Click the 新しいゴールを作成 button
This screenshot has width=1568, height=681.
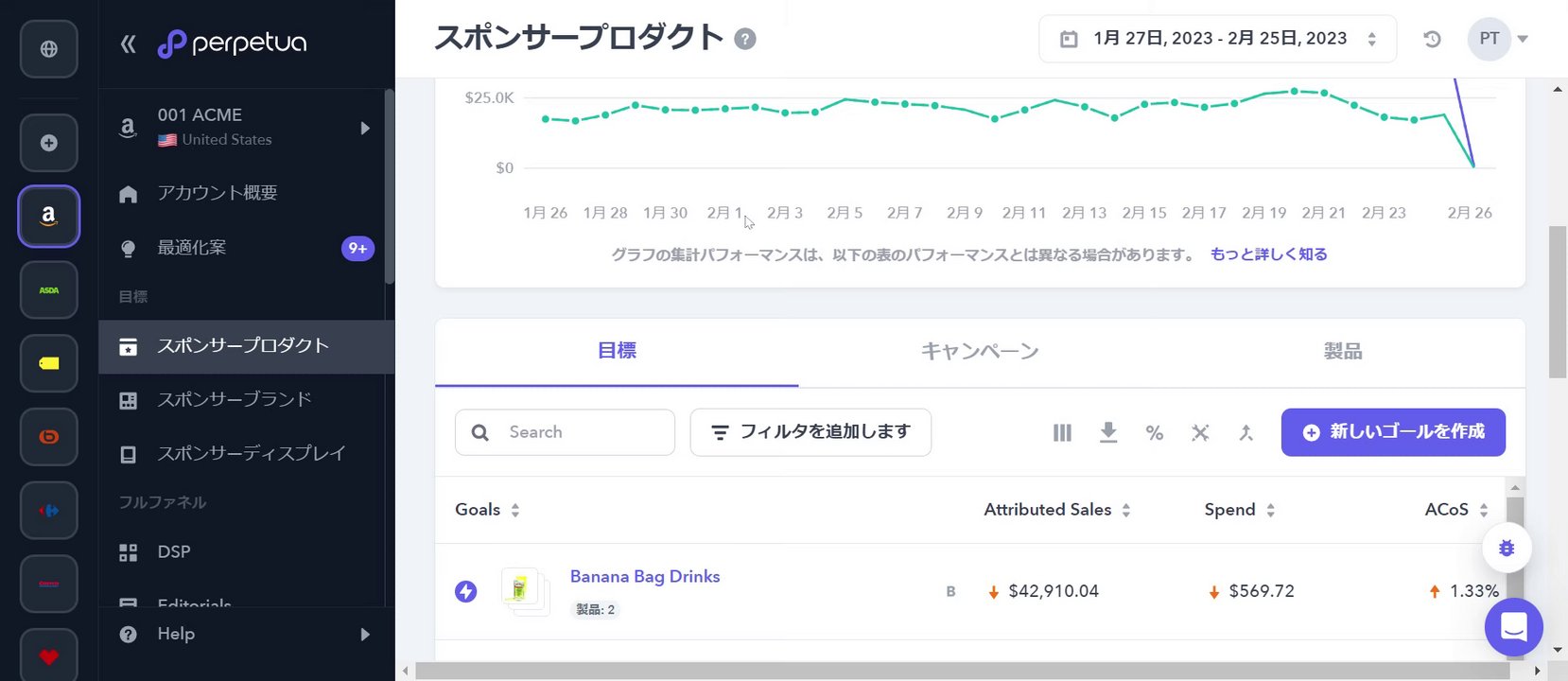(x=1393, y=432)
